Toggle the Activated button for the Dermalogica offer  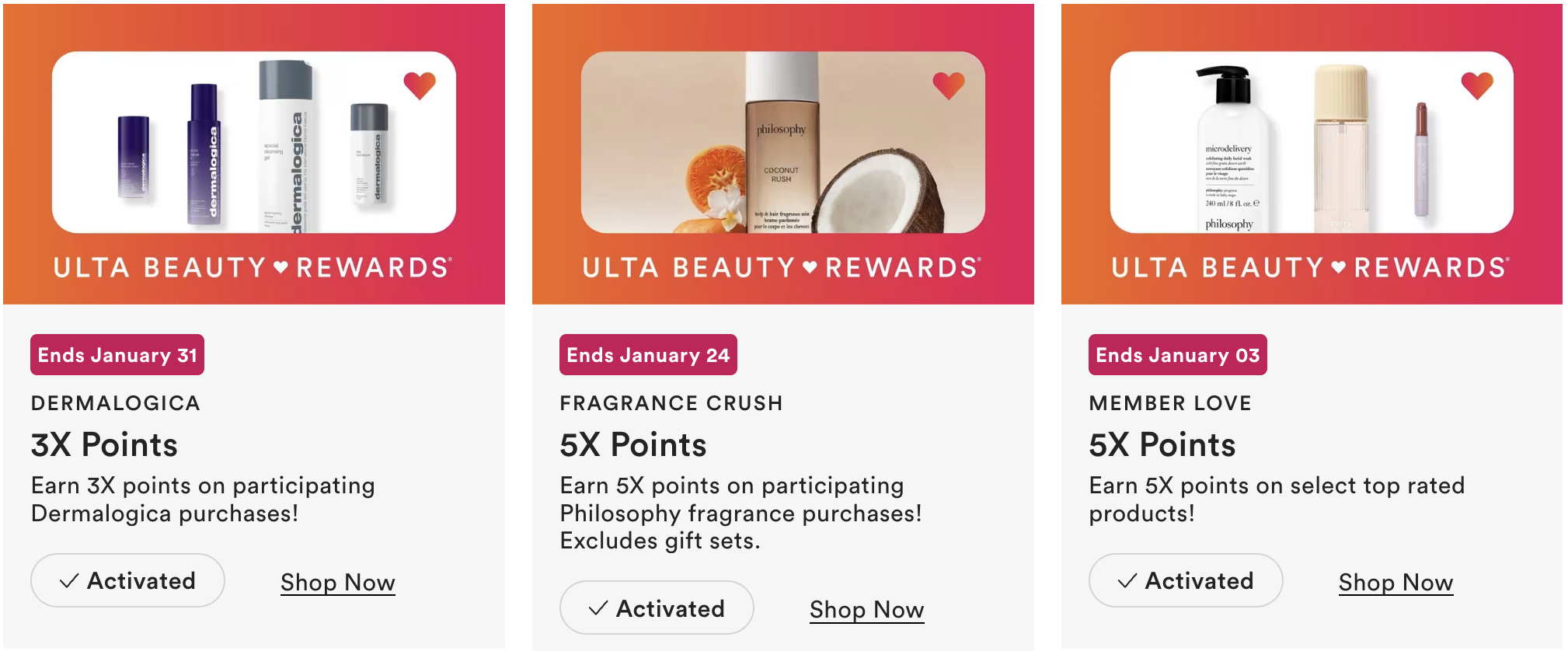(128, 580)
